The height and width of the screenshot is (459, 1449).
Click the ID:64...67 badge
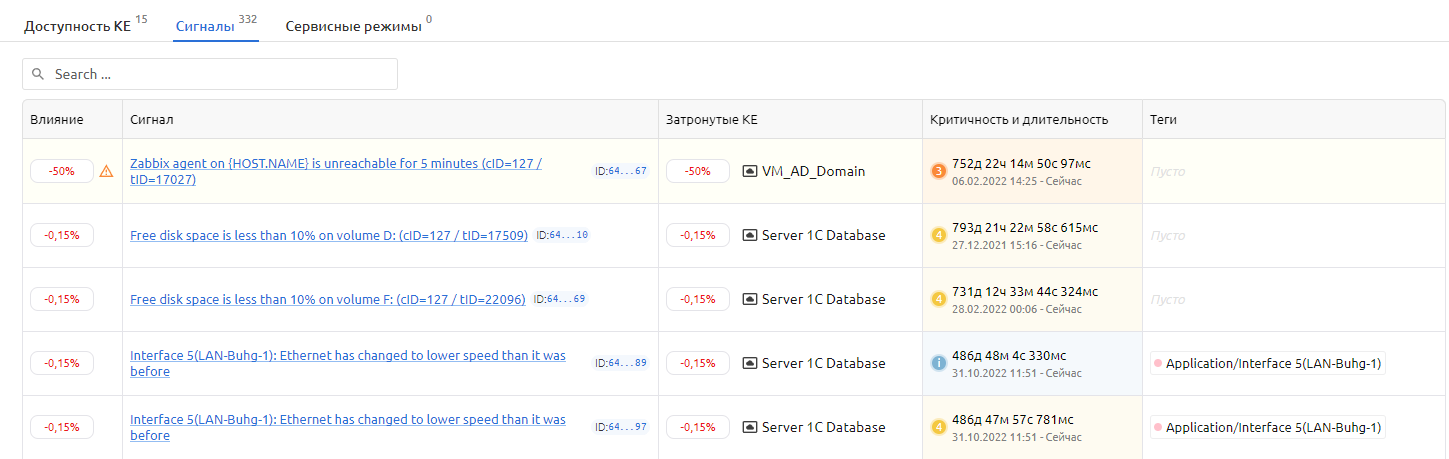pos(620,171)
